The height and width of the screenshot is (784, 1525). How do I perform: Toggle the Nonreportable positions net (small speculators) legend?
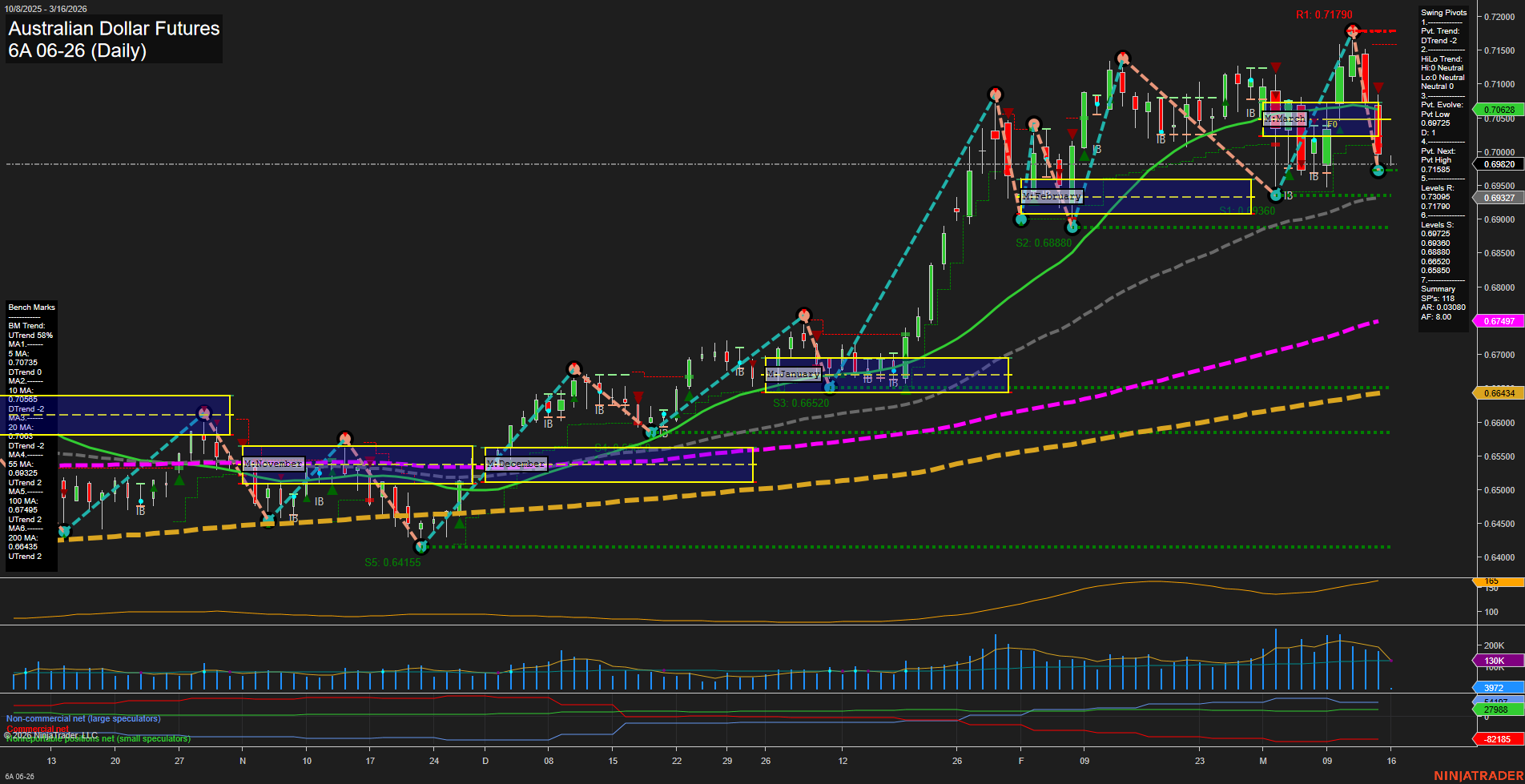[x=98, y=738]
